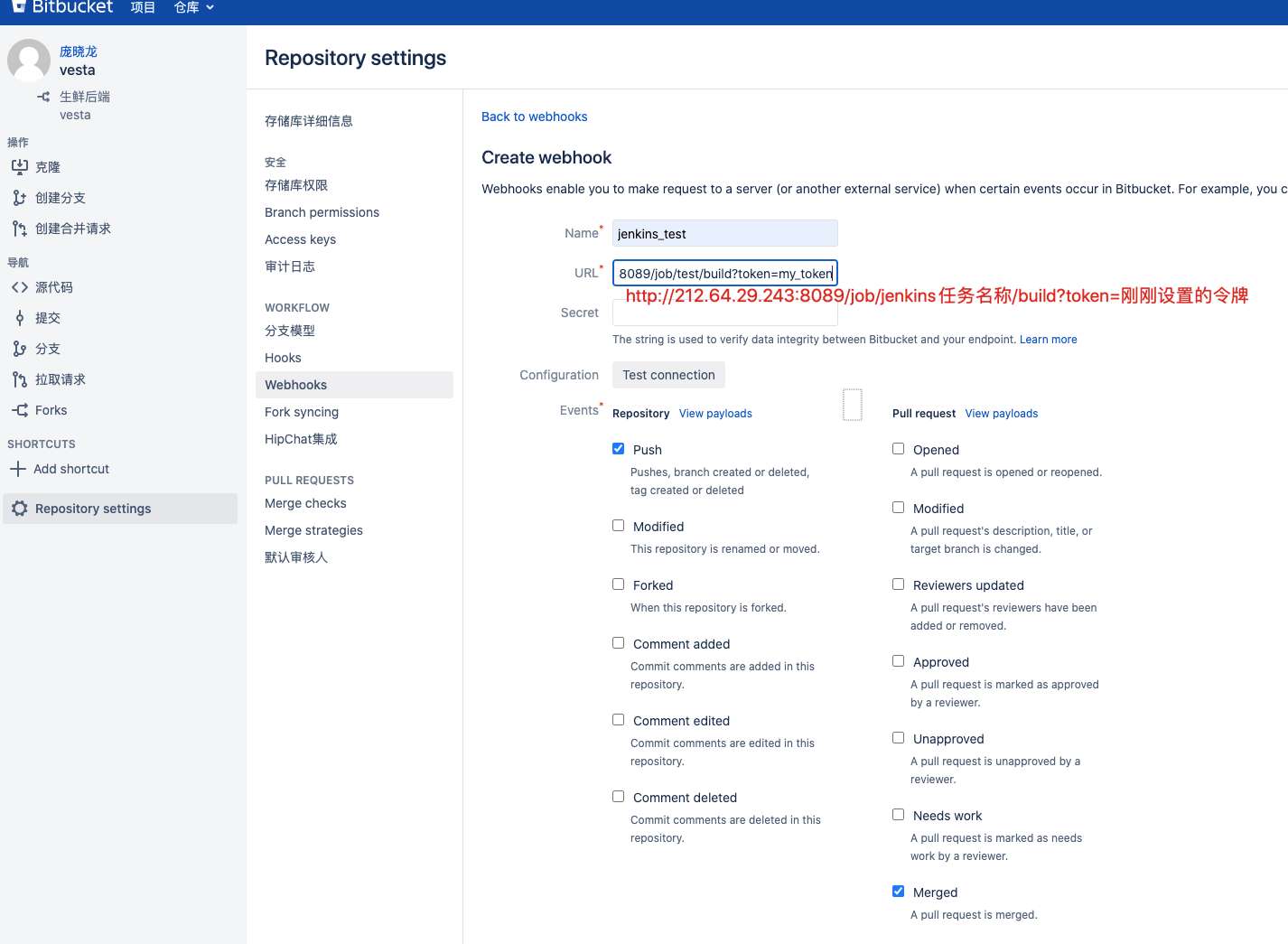Image resolution: width=1288 pixels, height=944 pixels.
Task: Tick the Comment added checkbox
Action: click(x=619, y=643)
